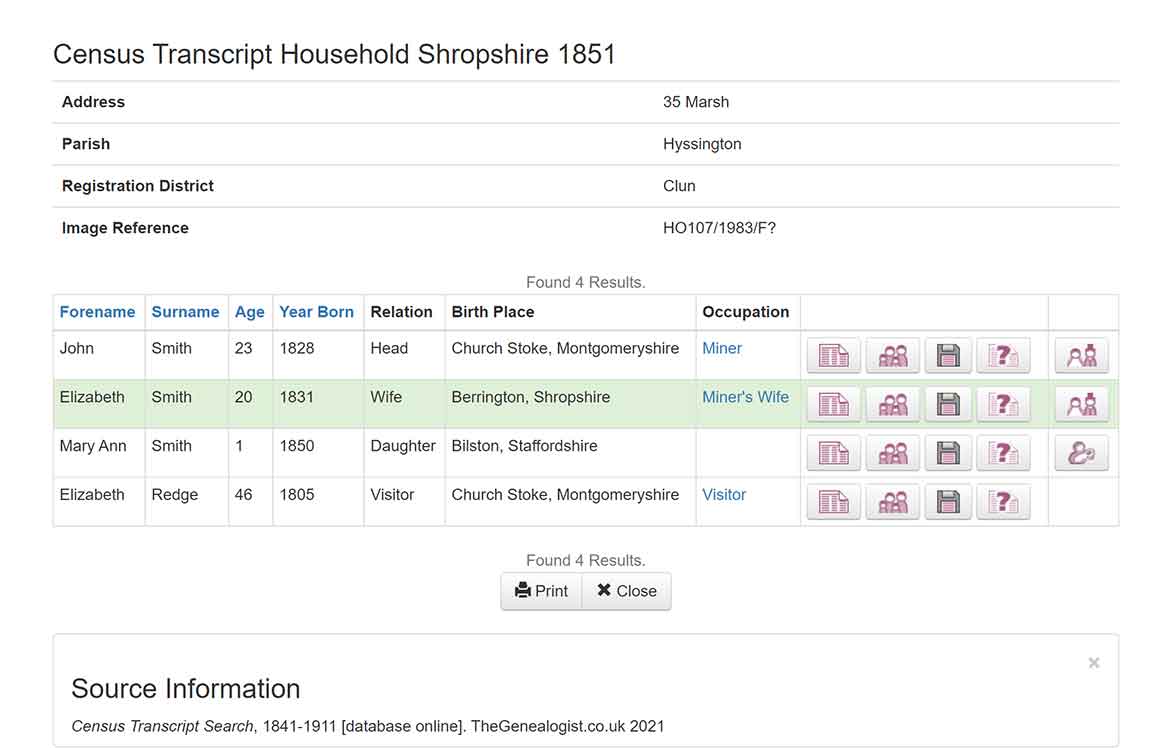The image size is (1172, 748).
Task: Click birth place Berrington, Shropshire
Action: coord(531,397)
